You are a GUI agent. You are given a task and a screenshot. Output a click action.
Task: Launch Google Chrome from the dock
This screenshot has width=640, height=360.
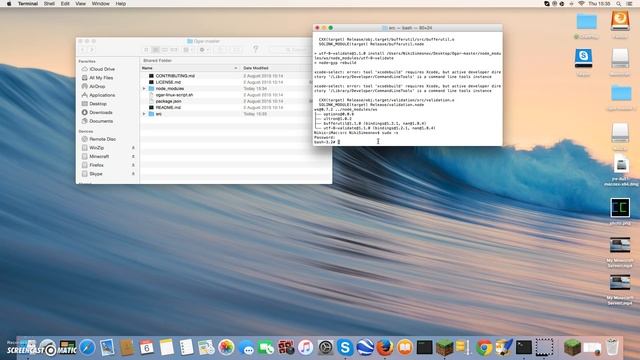tap(484, 348)
